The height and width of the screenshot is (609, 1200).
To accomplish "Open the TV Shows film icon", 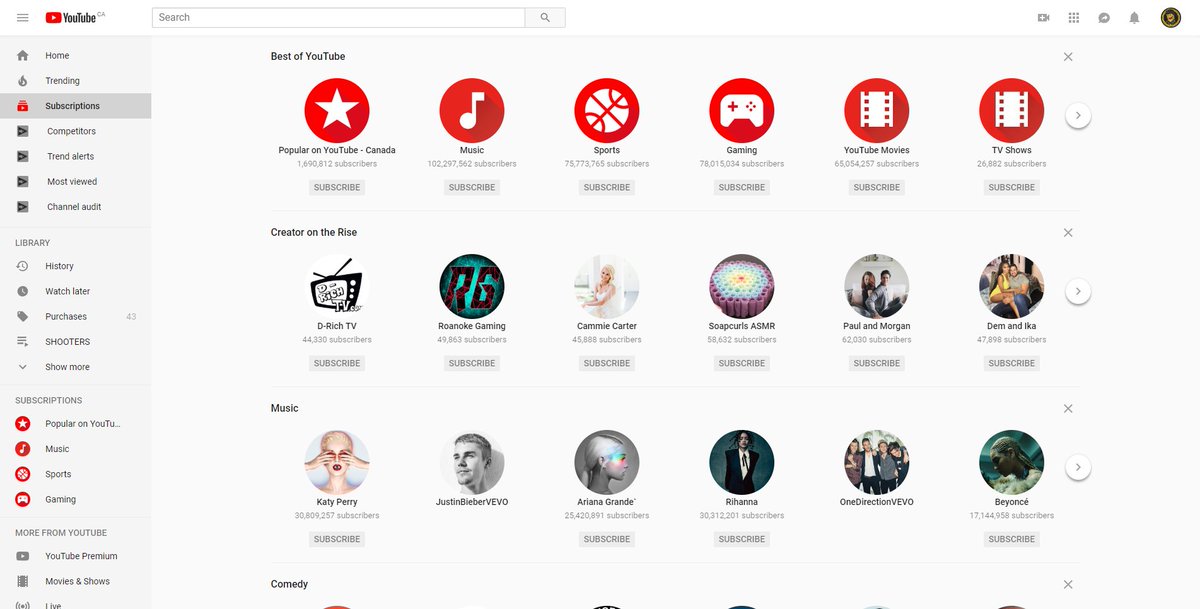I will pyautogui.click(x=1012, y=110).
